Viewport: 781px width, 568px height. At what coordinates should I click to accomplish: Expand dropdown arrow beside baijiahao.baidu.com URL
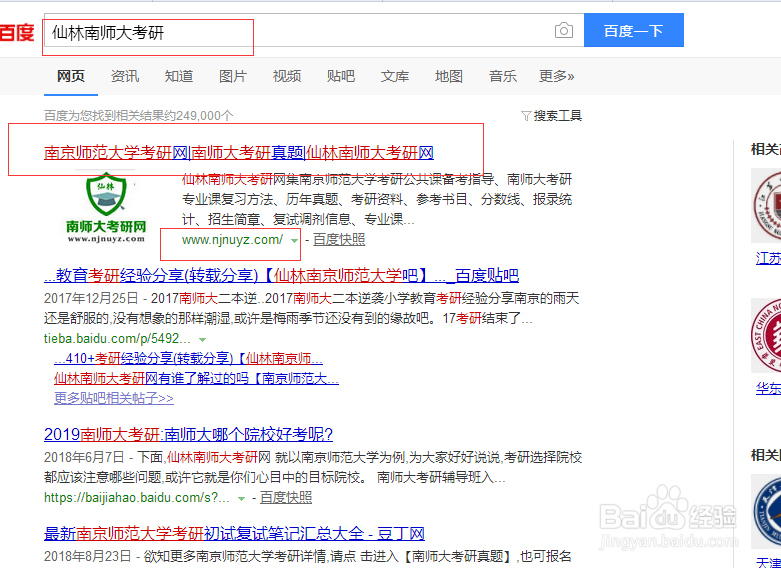[242, 499]
